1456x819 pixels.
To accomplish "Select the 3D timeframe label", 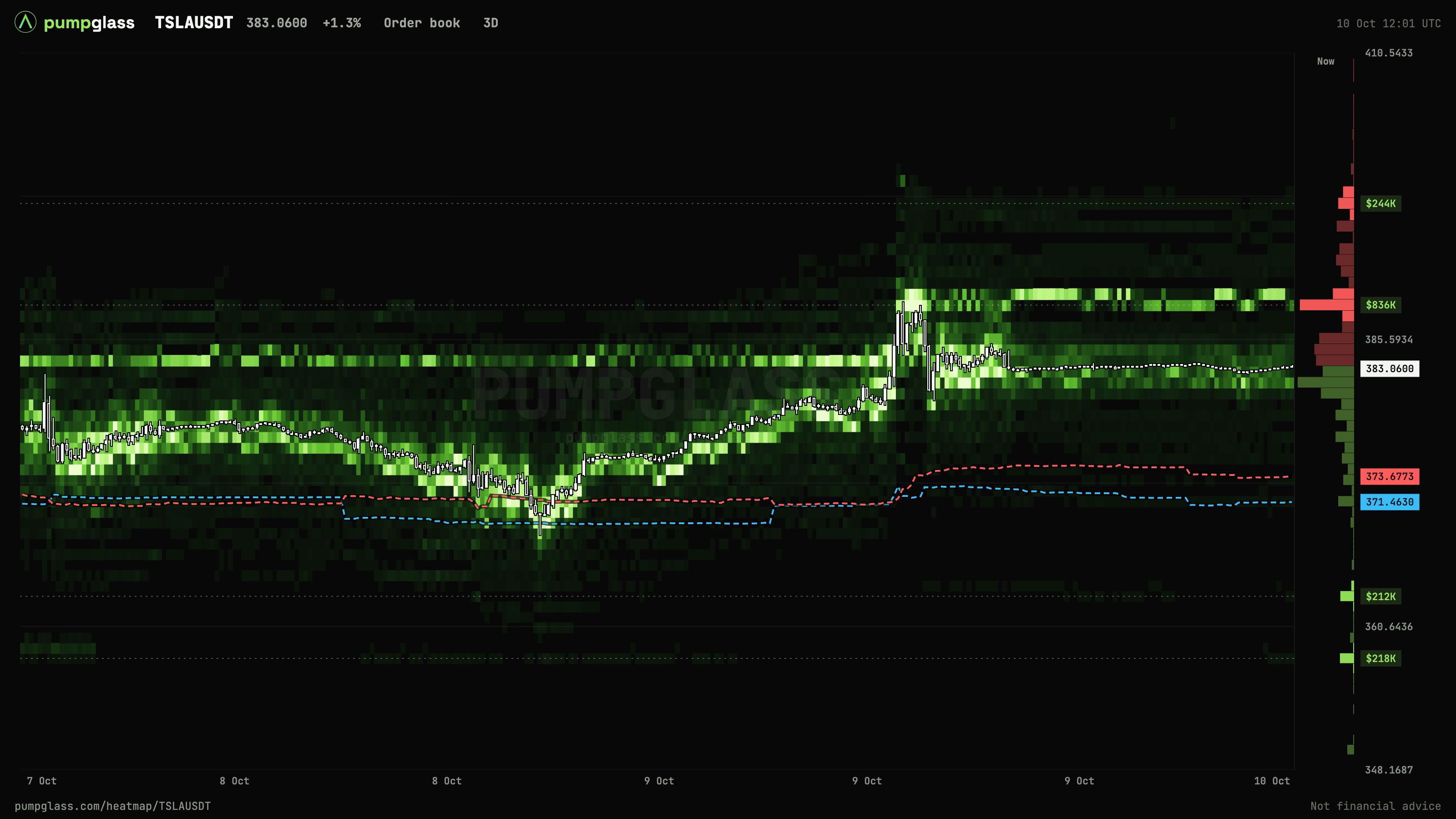I will (490, 23).
